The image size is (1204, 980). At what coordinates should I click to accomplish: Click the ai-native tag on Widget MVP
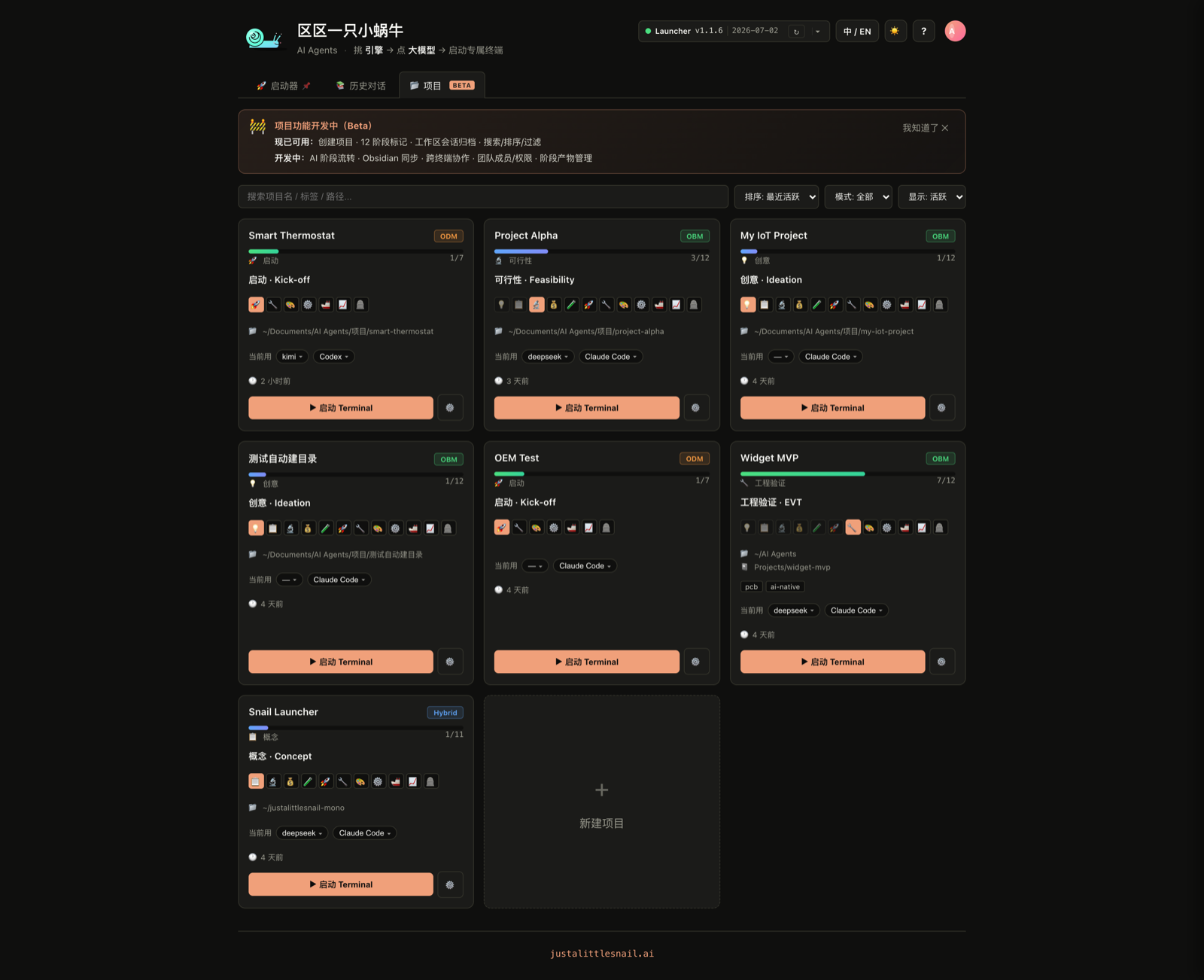click(x=785, y=587)
